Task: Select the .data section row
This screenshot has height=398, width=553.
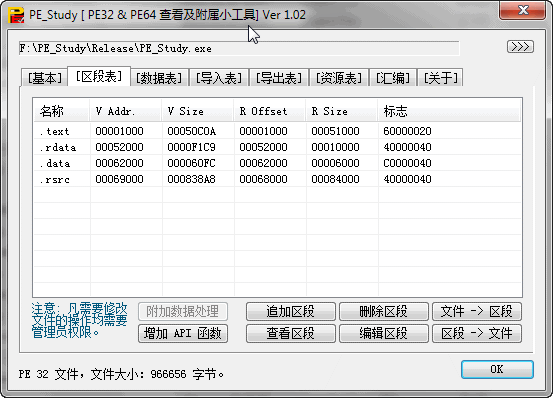Action: point(277,163)
